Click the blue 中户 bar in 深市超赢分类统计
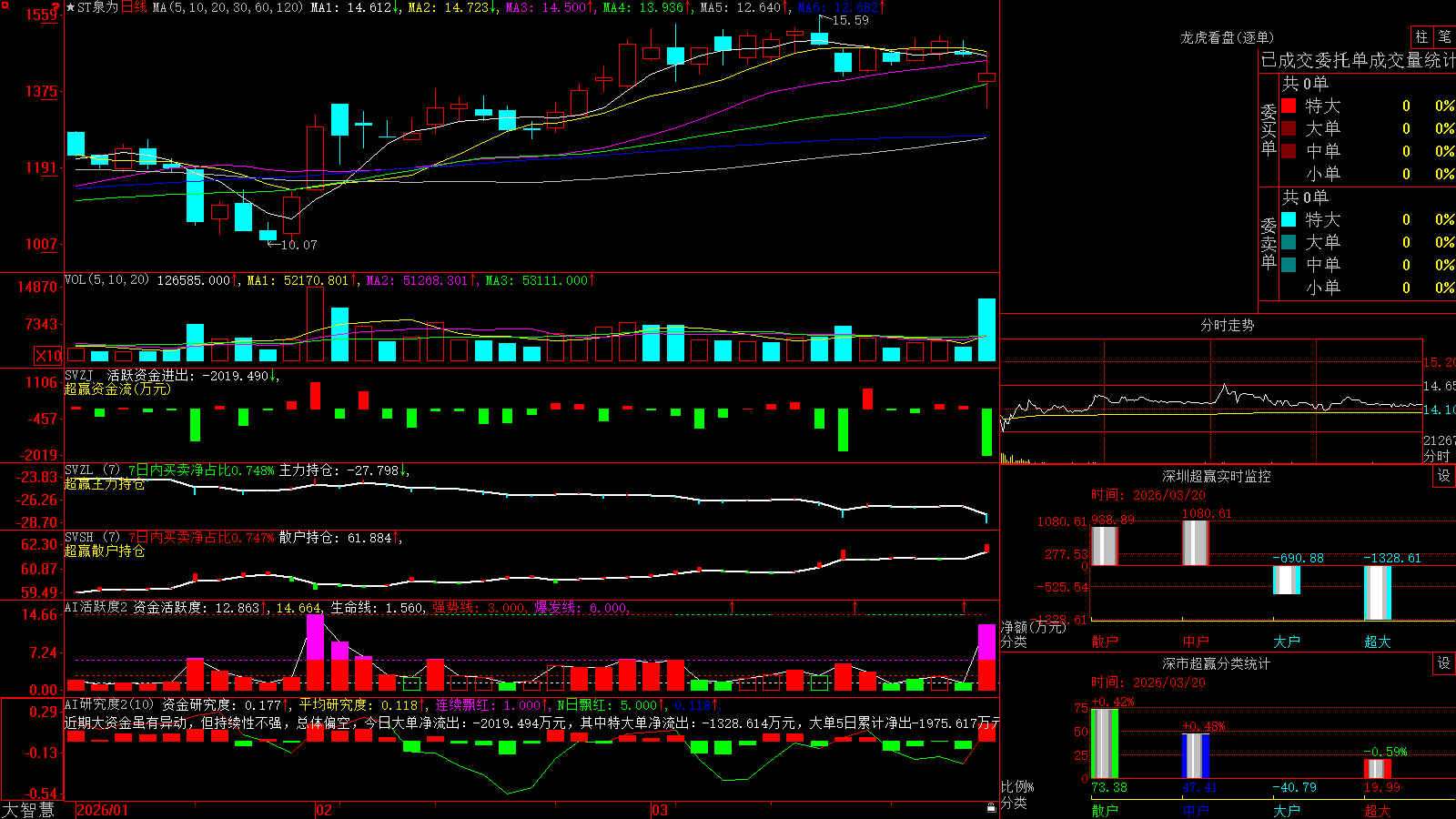Screen dimensions: 1456x819 pyautogui.click(x=1196, y=756)
